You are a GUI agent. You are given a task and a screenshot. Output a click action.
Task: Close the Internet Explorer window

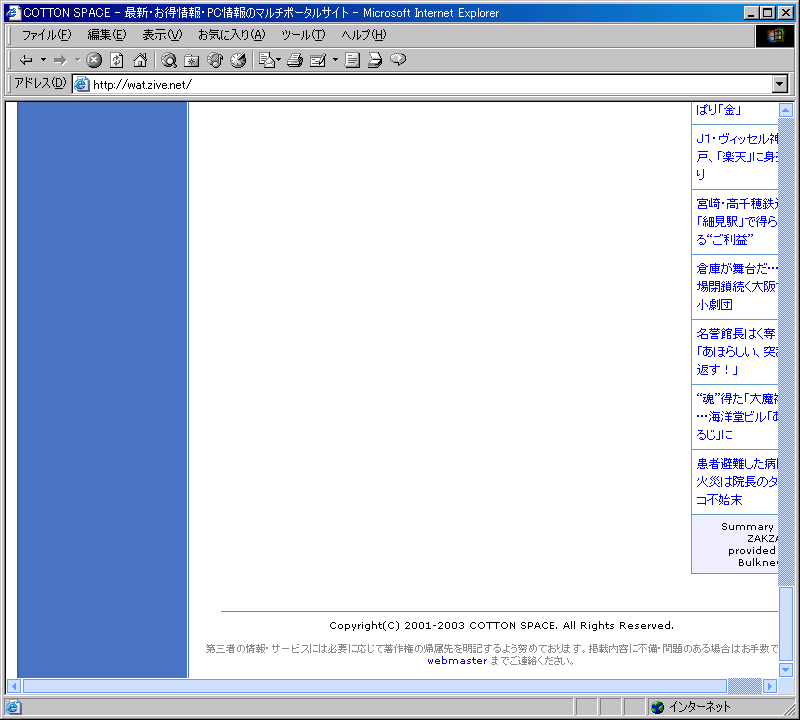(x=786, y=13)
